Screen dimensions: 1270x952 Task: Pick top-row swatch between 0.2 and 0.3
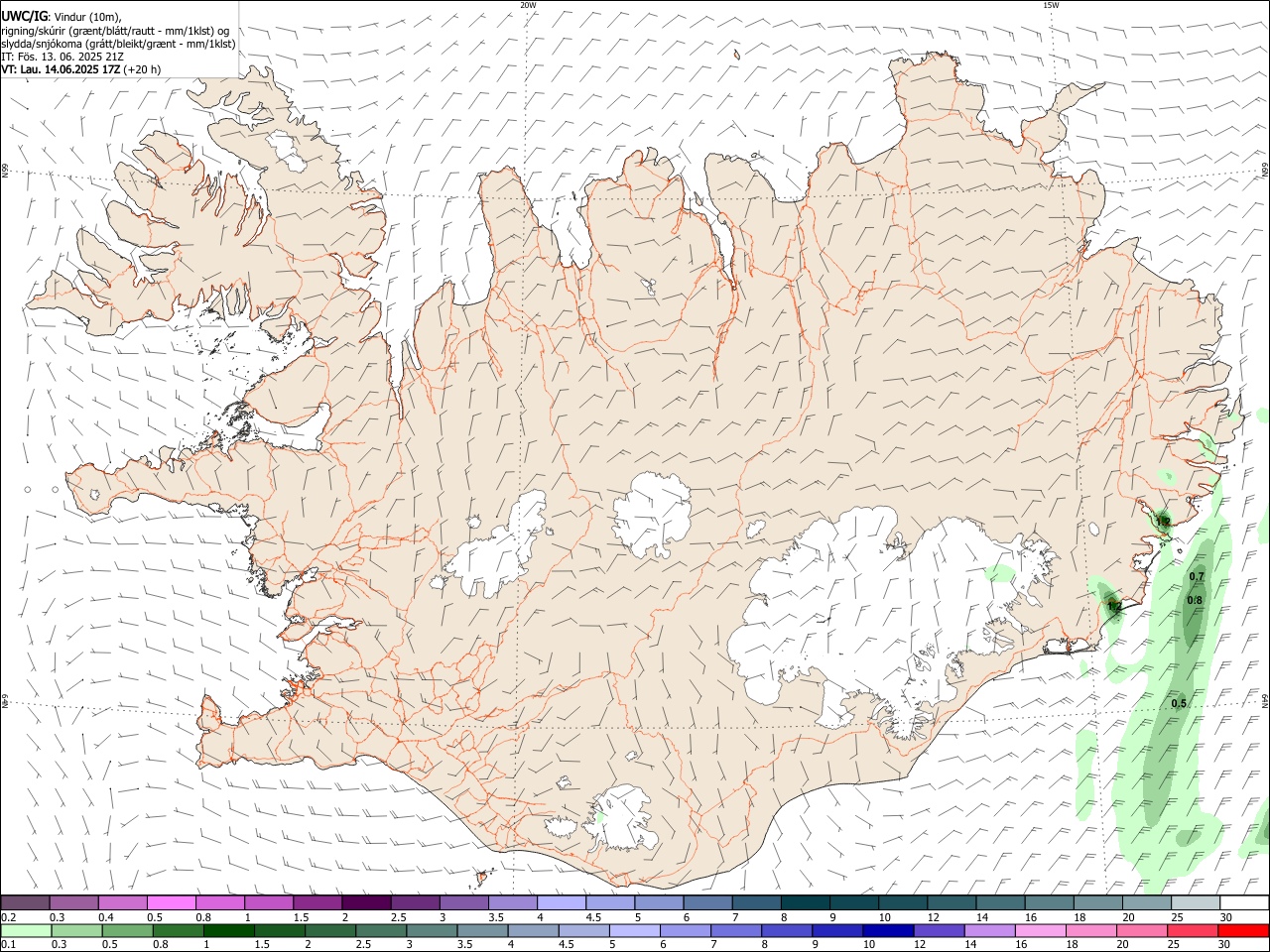pos(26,902)
